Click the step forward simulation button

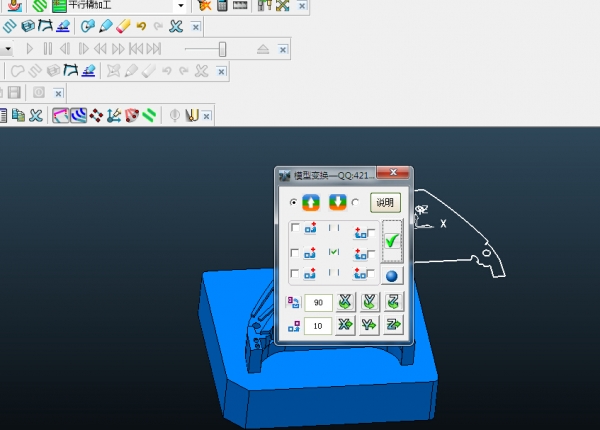83,49
